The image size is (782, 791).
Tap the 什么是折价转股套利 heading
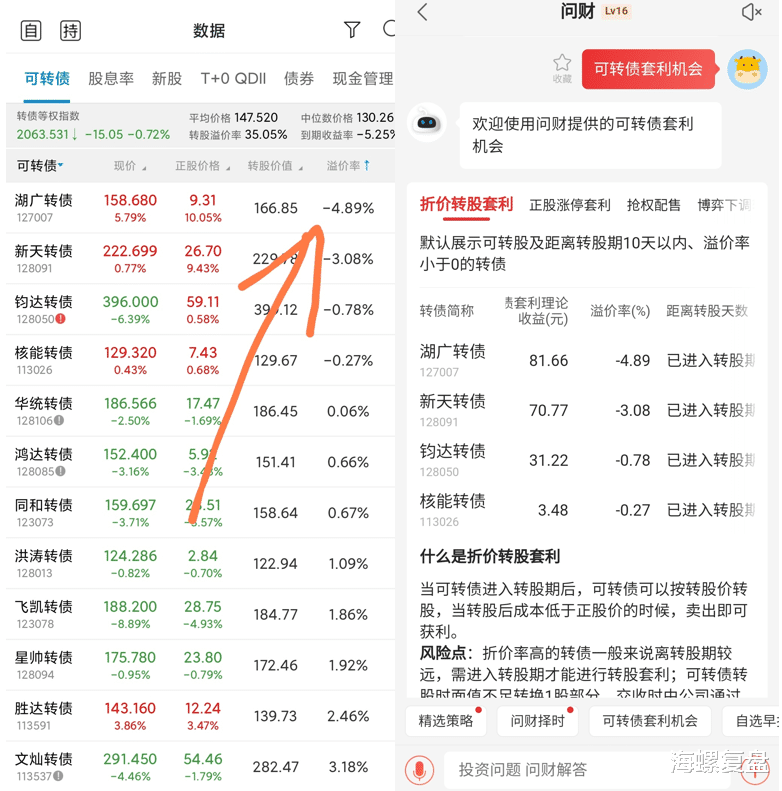489,556
